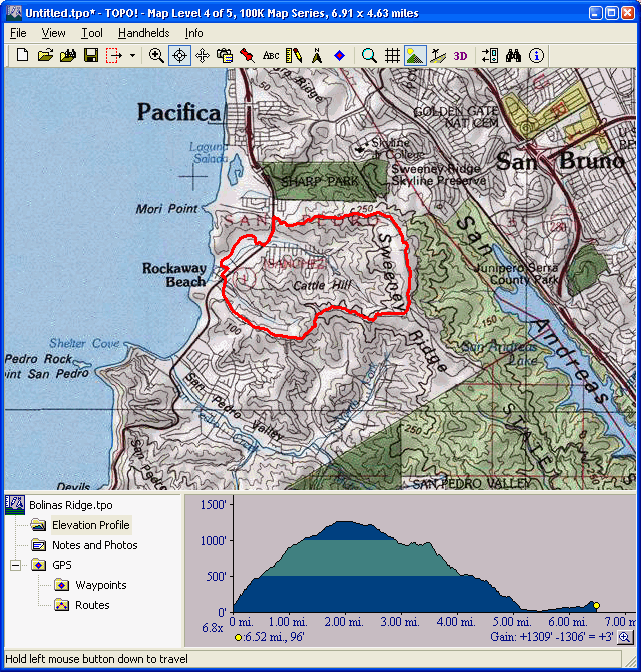Select the red pushpin waypoint tool
The height and width of the screenshot is (672, 641).
[x=247, y=56]
